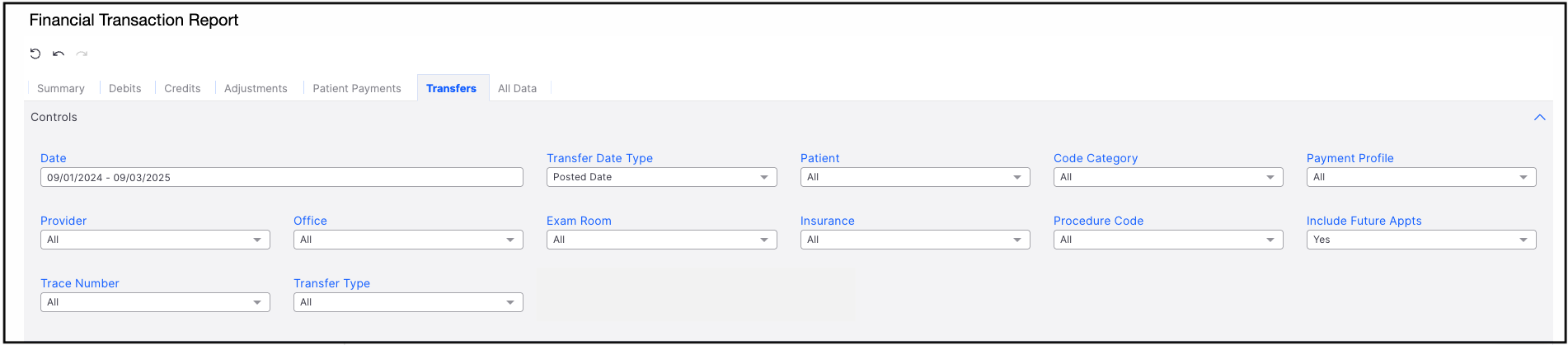Image resolution: width=1568 pixels, height=345 pixels.
Task: Toggle the Include Future Appts dropdown
Action: [x=1420, y=240]
